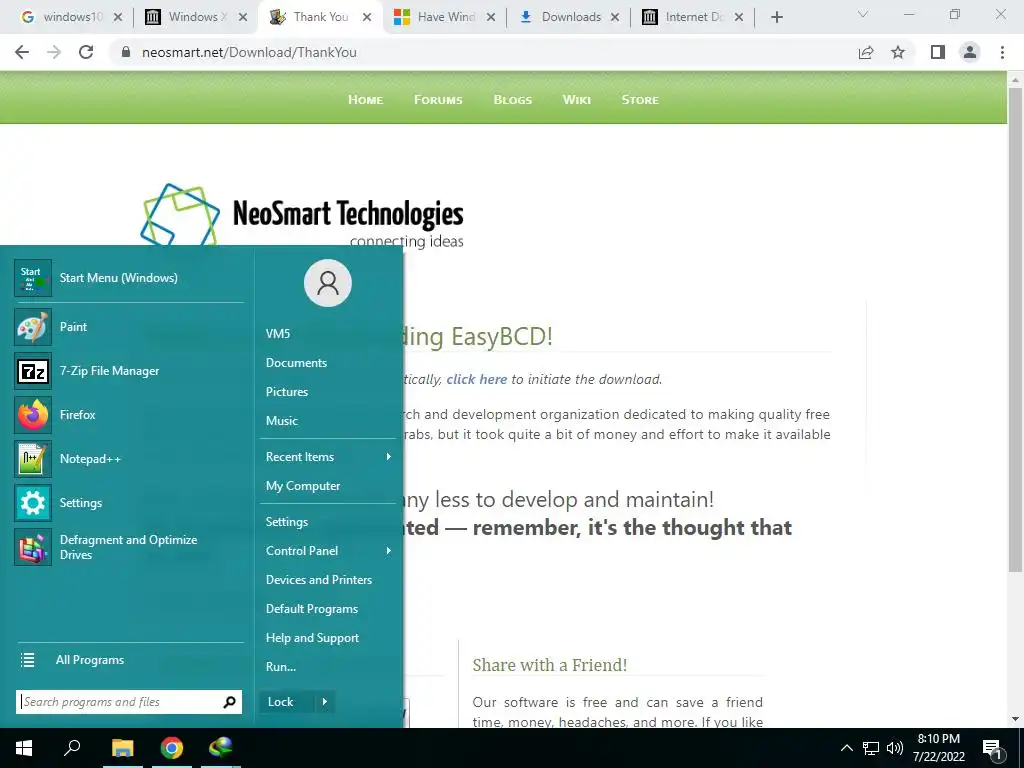Open Music in the start menu

pos(281,421)
